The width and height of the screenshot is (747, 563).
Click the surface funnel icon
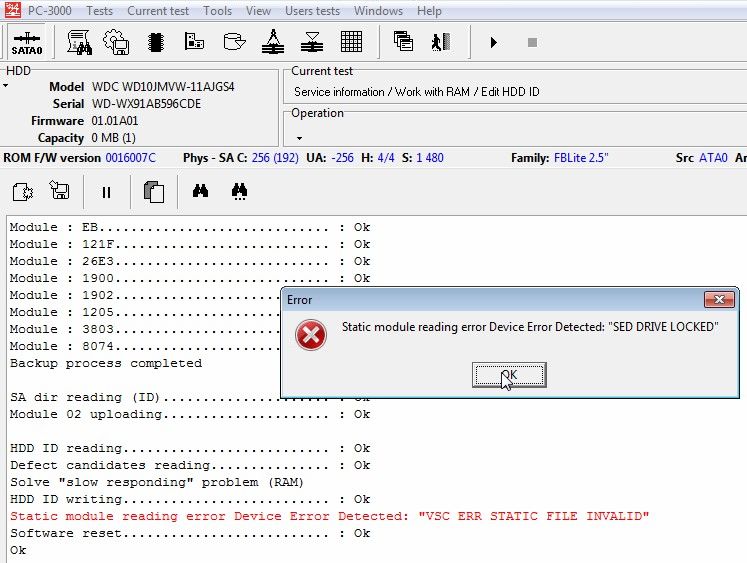(x=312, y=42)
